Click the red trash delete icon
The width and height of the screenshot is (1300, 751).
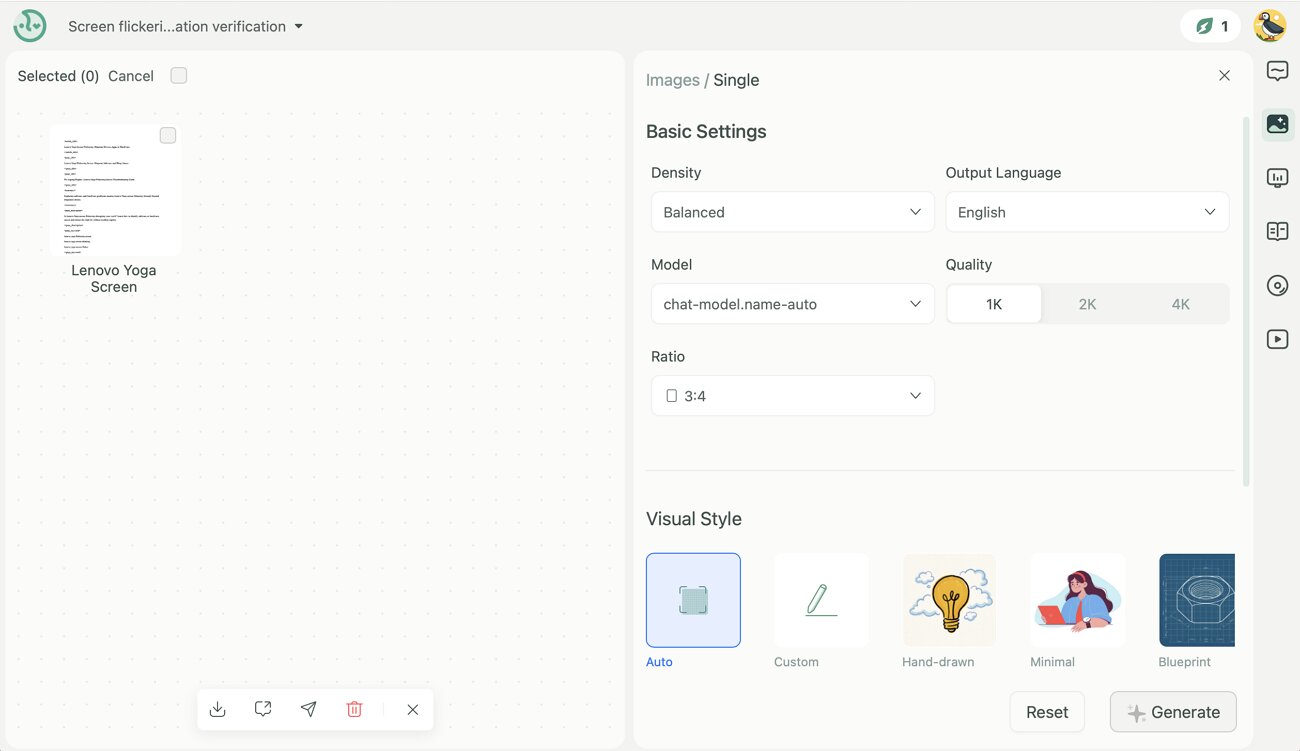pyautogui.click(x=354, y=709)
